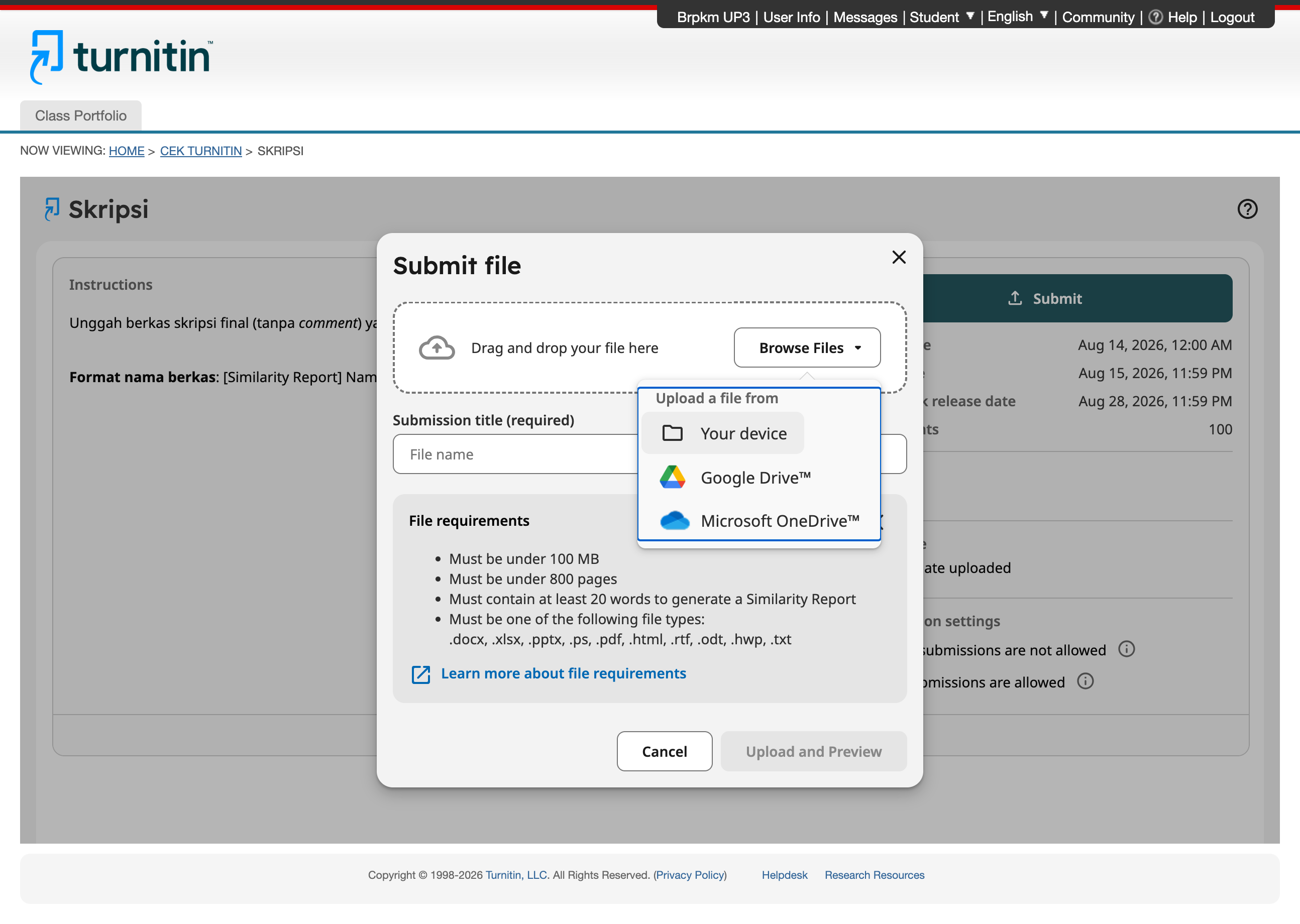Open Messages in top navigation
1300x924 pixels.
864,17
